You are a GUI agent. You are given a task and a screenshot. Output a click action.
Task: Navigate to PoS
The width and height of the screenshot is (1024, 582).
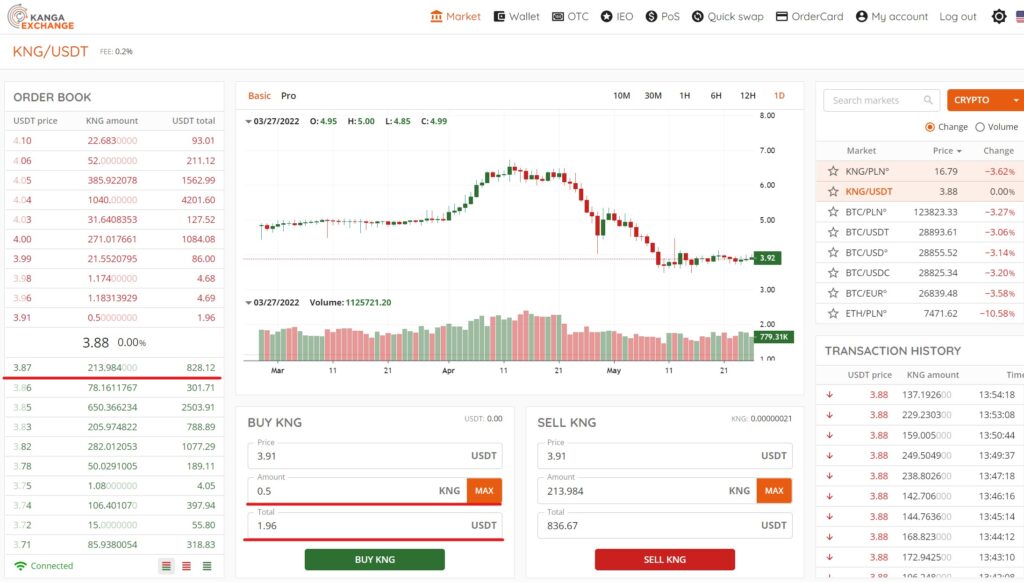pos(662,16)
